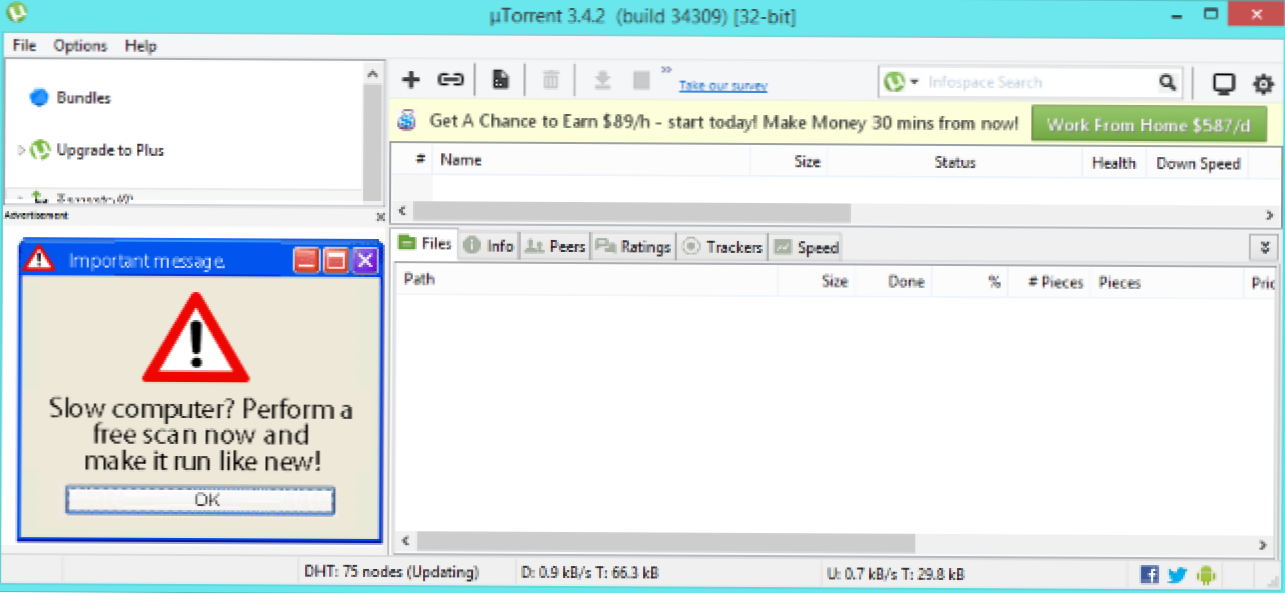Click the warning triangle in the ad
1285x593 pixels.
[197, 338]
